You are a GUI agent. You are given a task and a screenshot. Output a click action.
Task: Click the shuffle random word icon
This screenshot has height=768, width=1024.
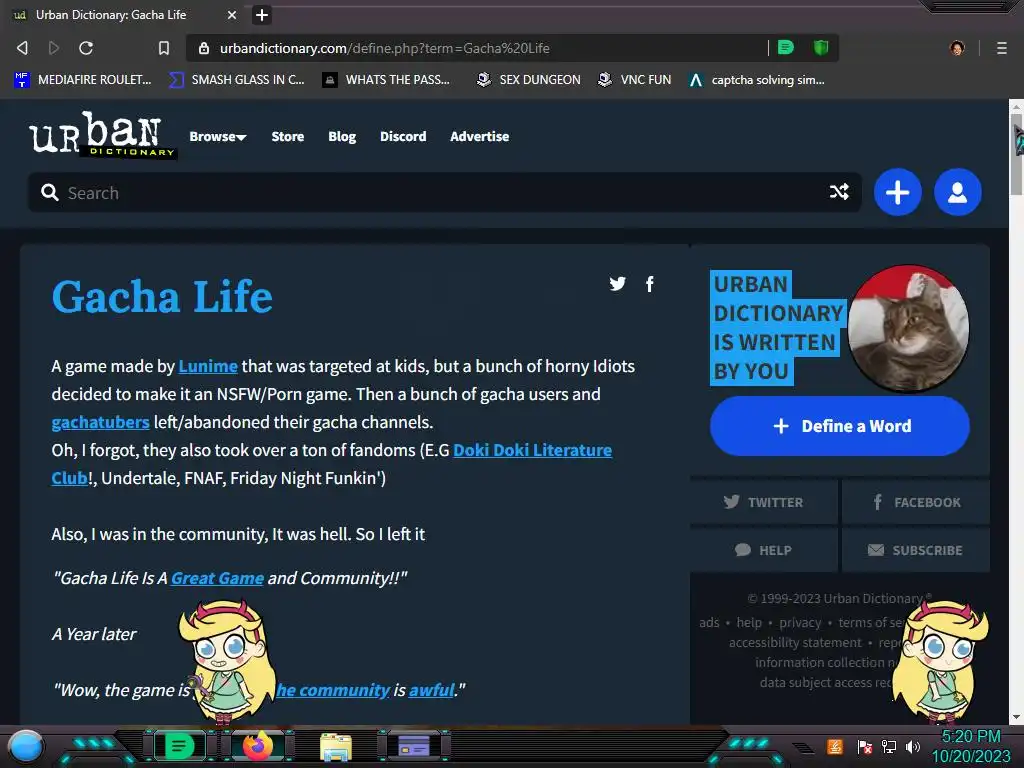pyautogui.click(x=839, y=192)
